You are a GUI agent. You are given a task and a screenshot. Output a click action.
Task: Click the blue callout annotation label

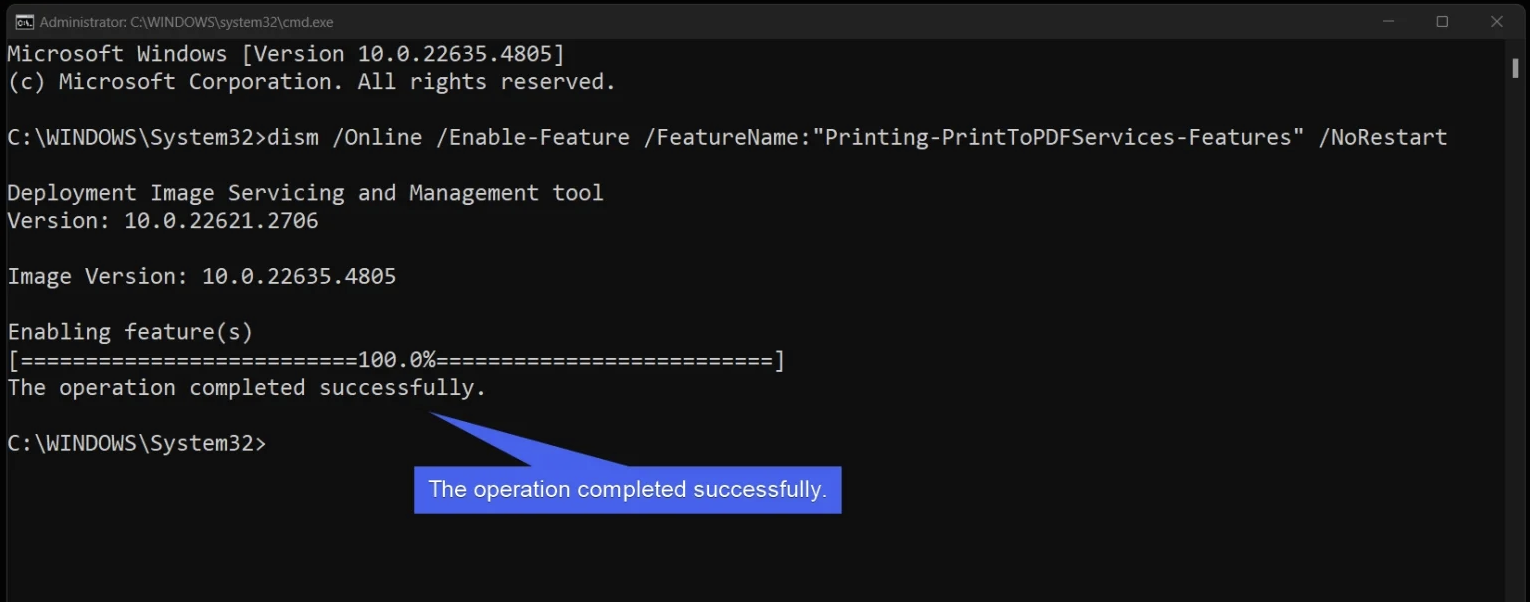click(x=627, y=490)
